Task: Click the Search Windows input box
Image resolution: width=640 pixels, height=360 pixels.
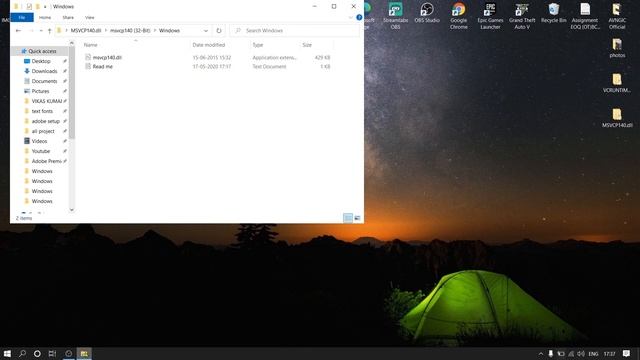Action: click(x=295, y=31)
